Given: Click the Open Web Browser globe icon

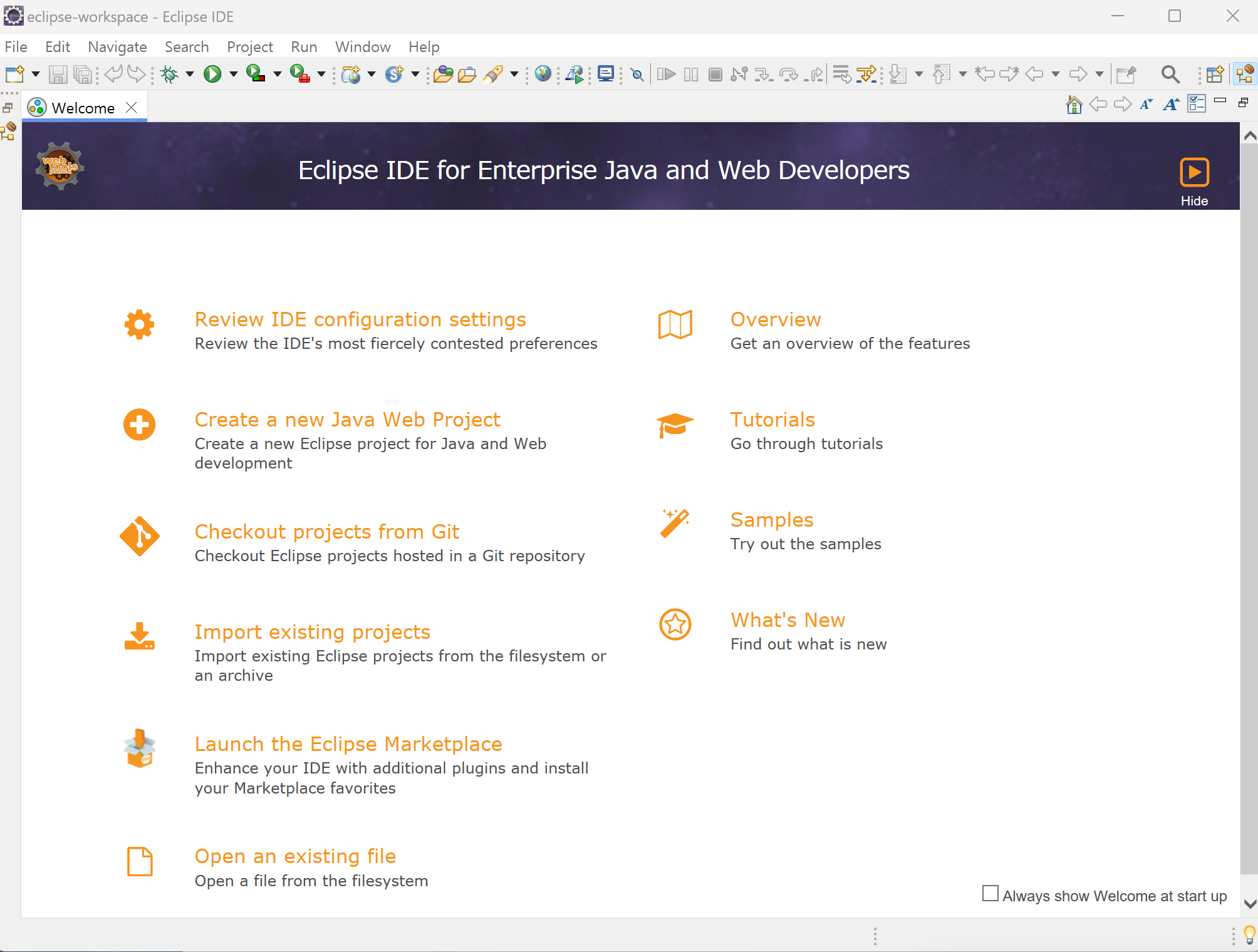Looking at the screenshot, I should tap(543, 75).
